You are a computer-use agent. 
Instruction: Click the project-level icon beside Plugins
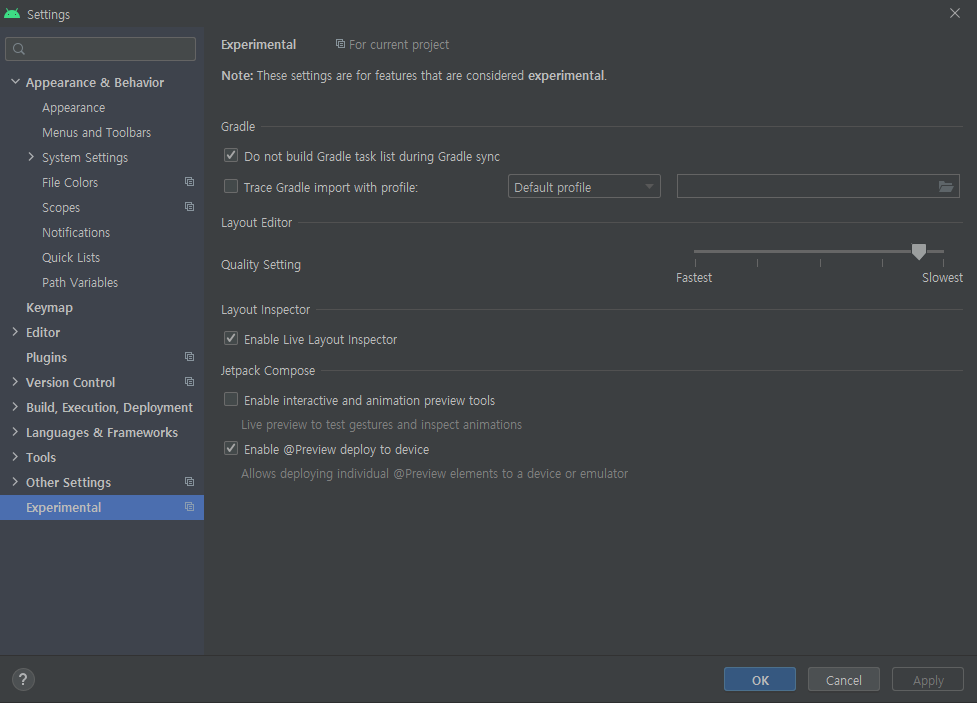189,357
